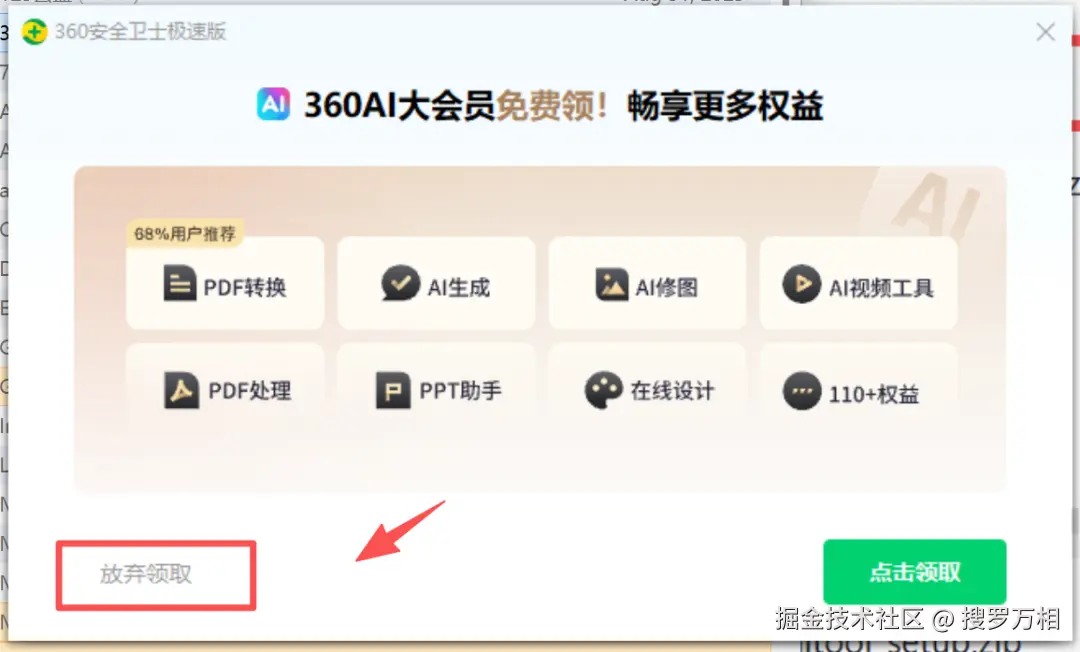
Task: Click the AI视频工具 text label
Action: [882, 288]
